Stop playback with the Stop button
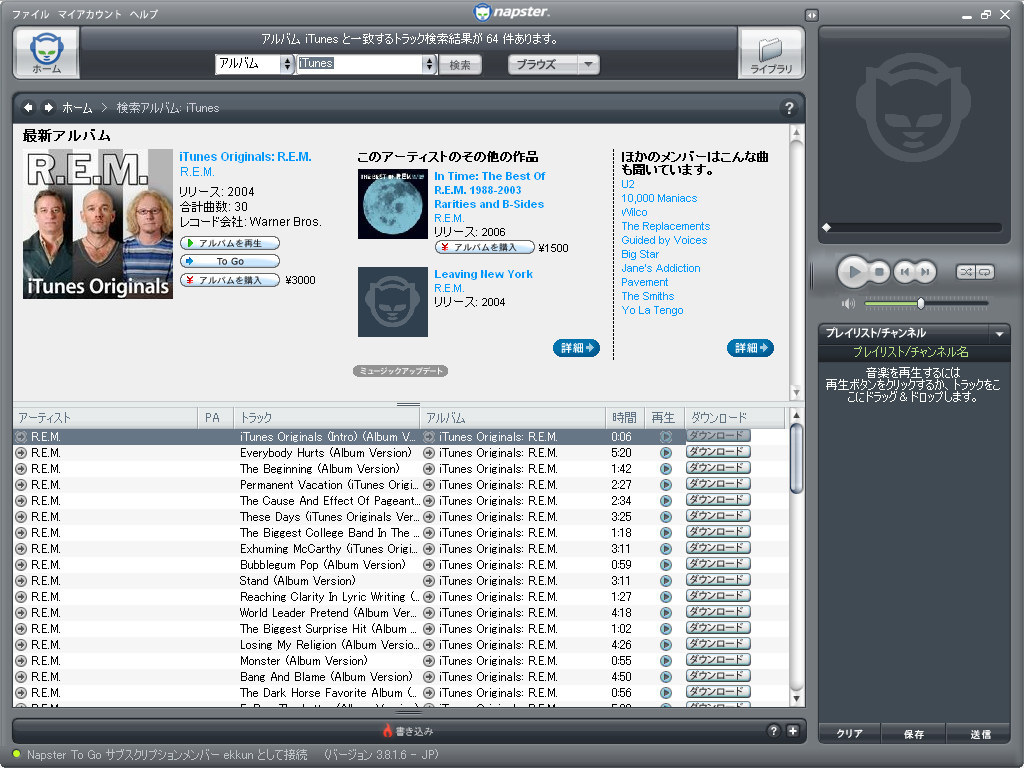This screenshot has height=768, width=1024. pos(879,272)
